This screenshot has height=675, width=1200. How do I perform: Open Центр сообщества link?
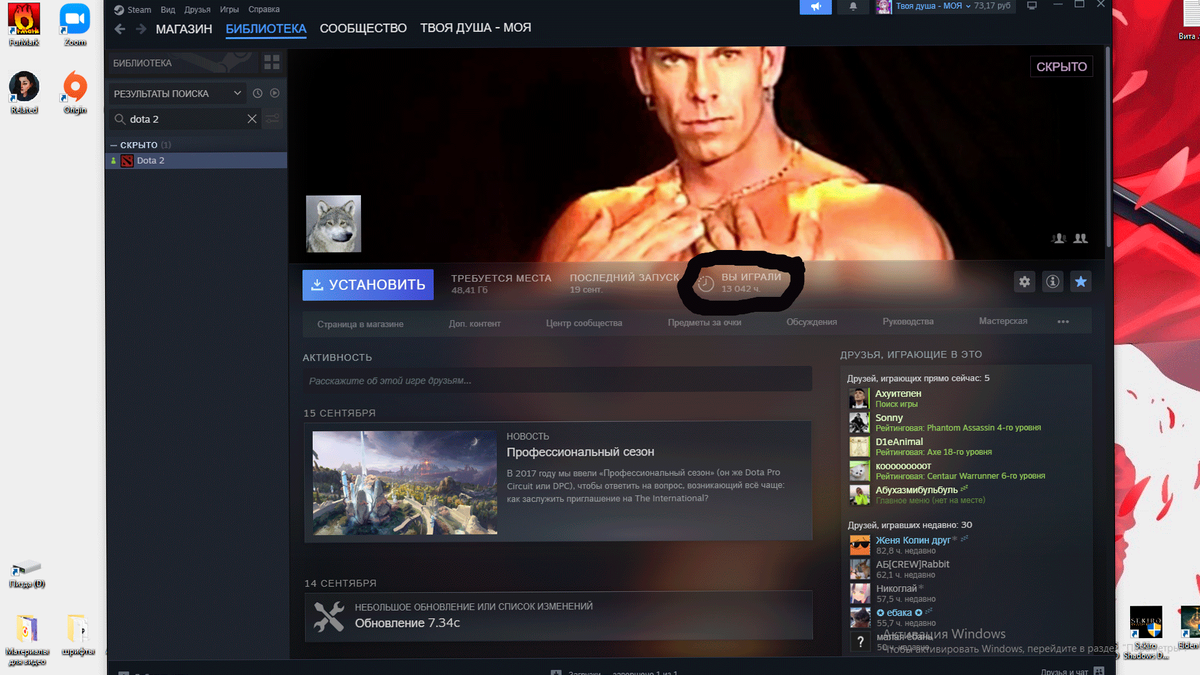[584, 323]
